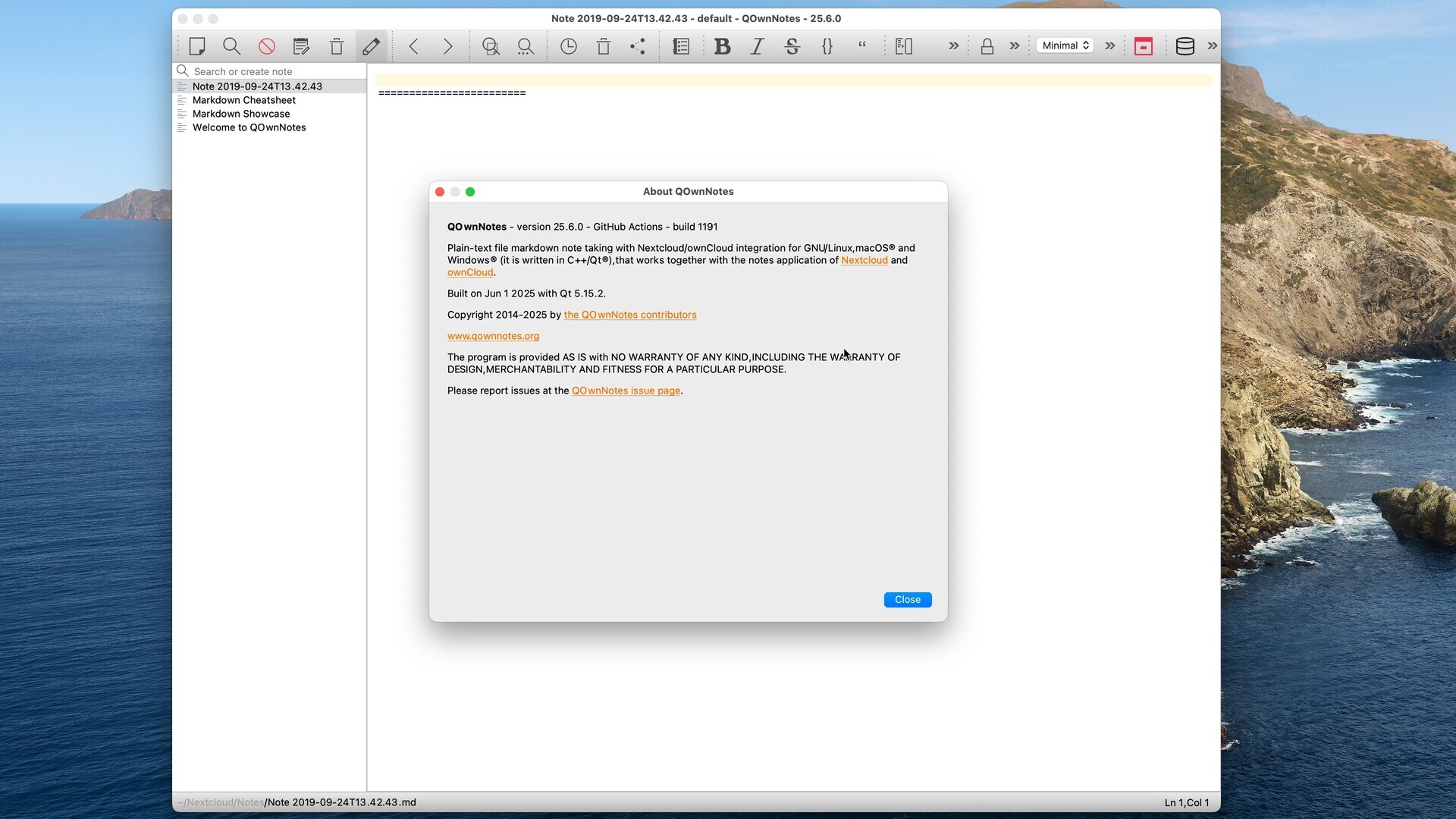
Task: Click the split panel layout icon
Action: (x=904, y=46)
